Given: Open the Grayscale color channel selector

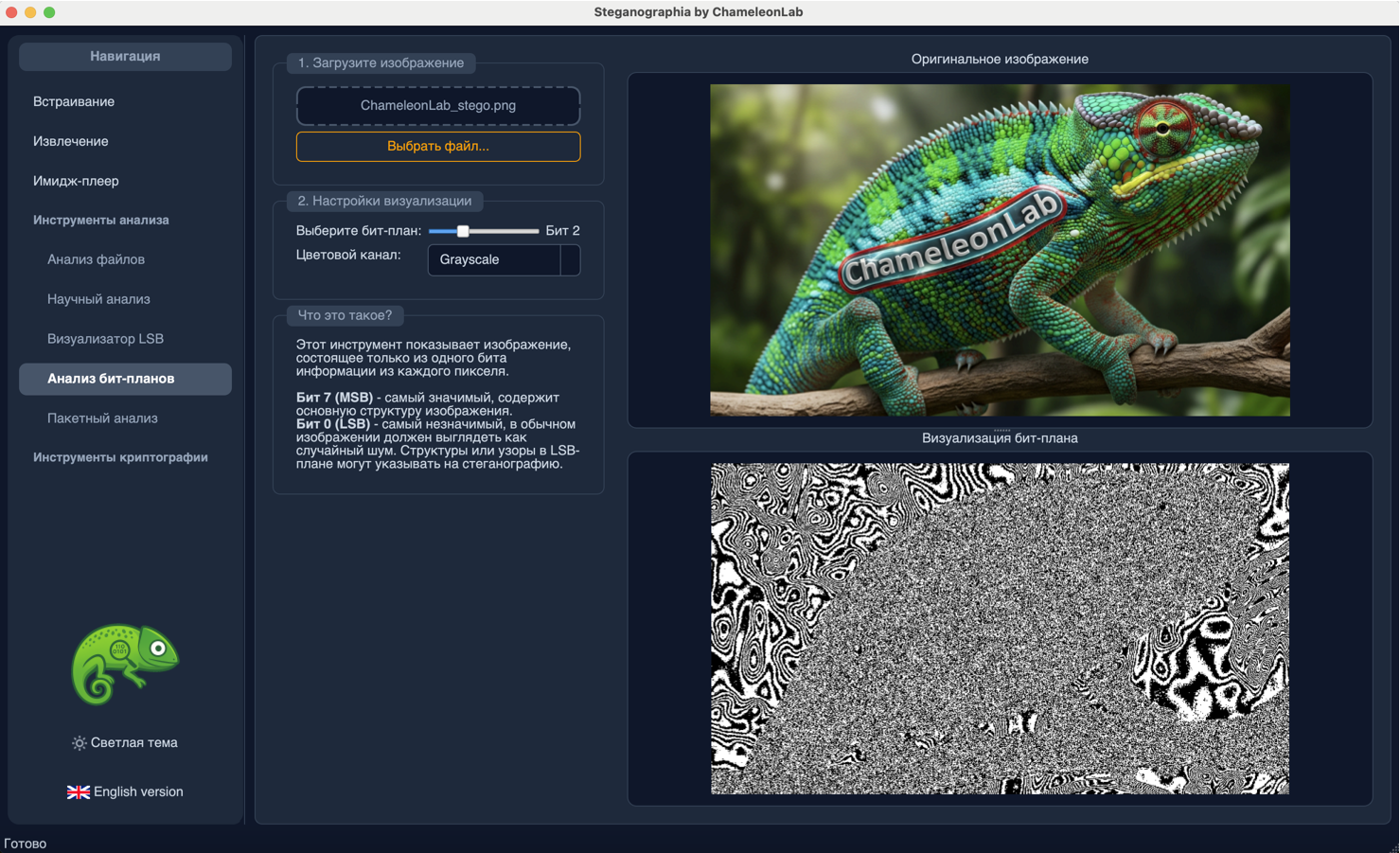Looking at the screenshot, I should (x=494, y=259).
